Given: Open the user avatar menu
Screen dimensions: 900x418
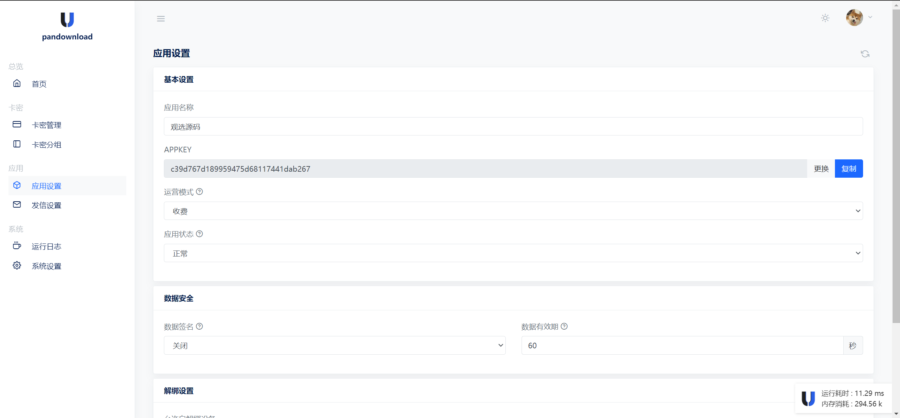Looking at the screenshot, I should pos(855,18).
